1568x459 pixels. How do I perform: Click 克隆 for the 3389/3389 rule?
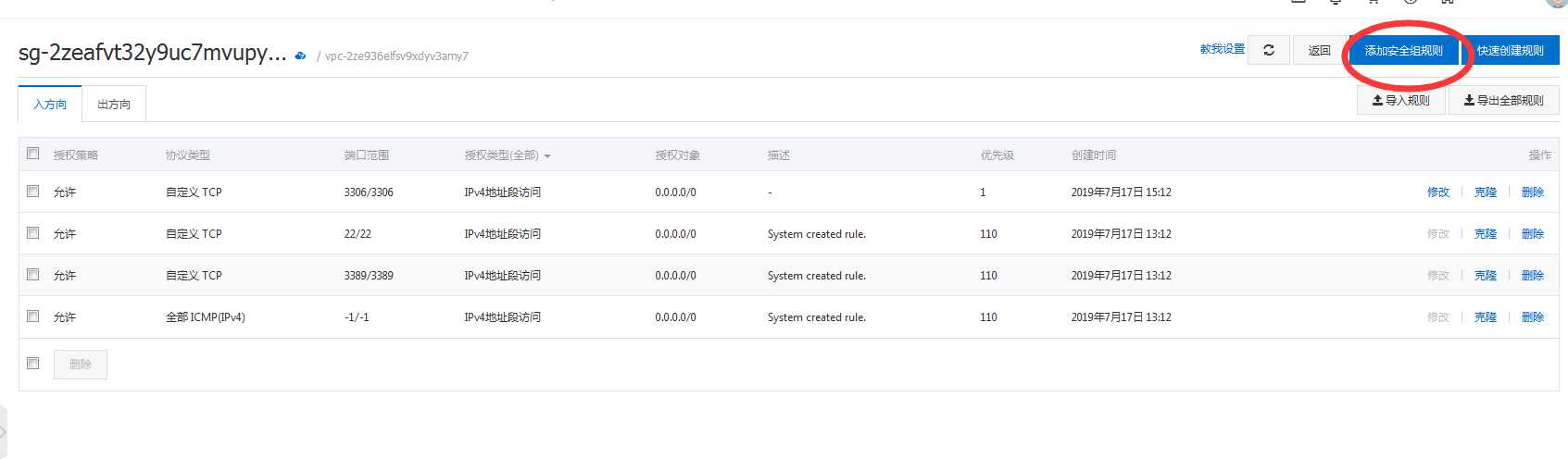point(1486,276)
